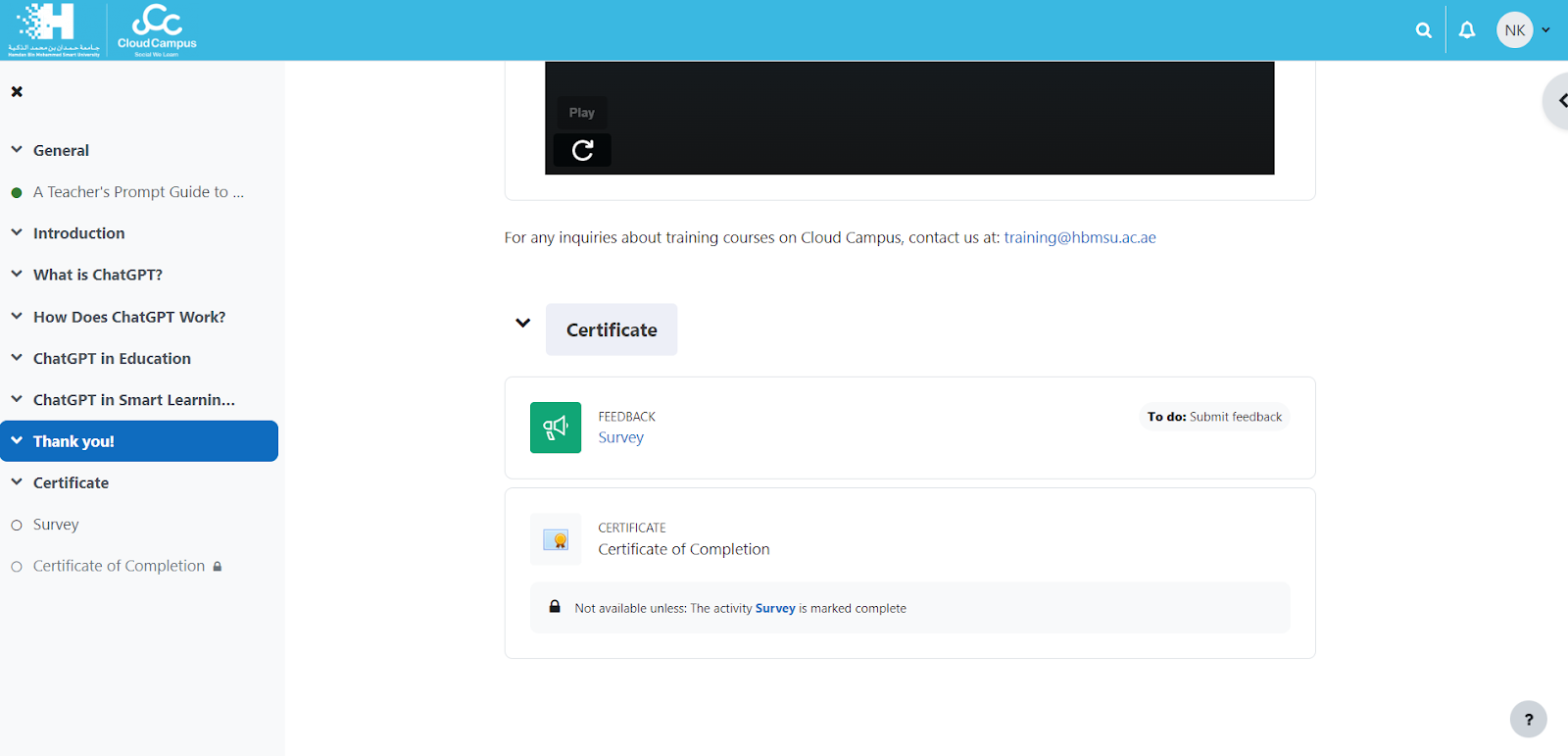Go to What is ChatGPT? in the sidebar
Screen dimensions: 1568x756
point(98,275)
